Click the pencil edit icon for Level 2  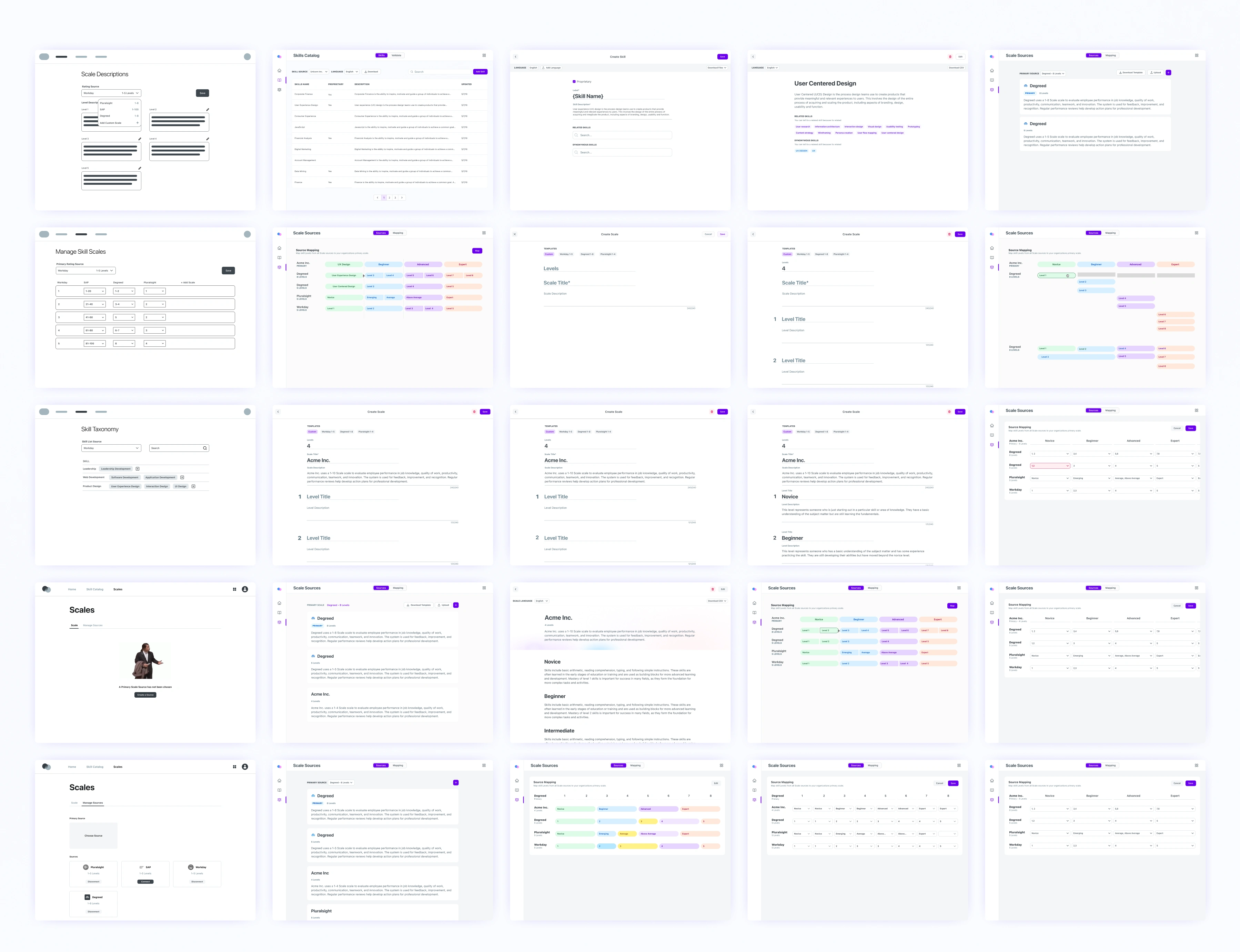point(208,109)
